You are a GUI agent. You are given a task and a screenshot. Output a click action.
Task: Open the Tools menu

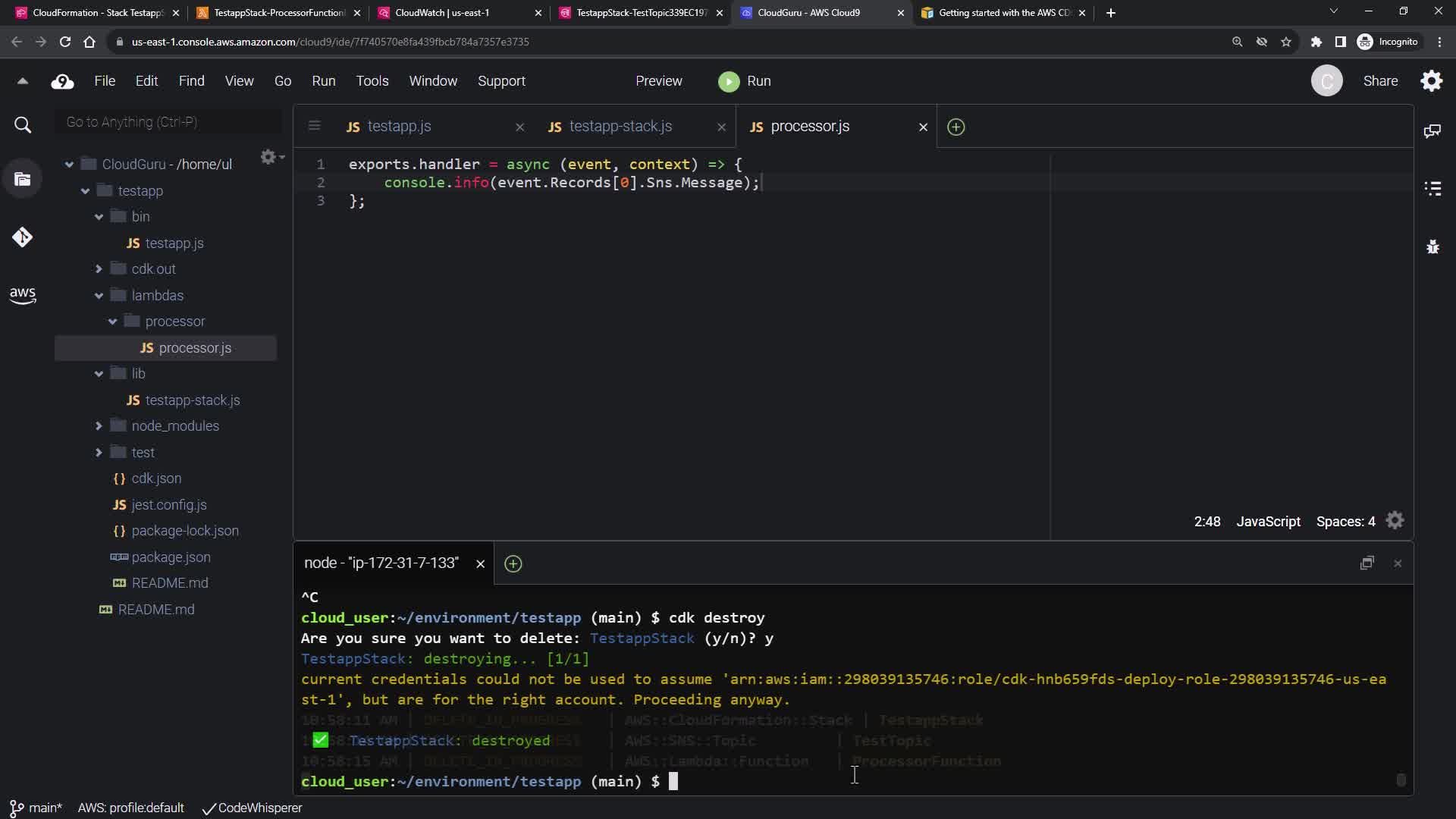coord(372,81)
